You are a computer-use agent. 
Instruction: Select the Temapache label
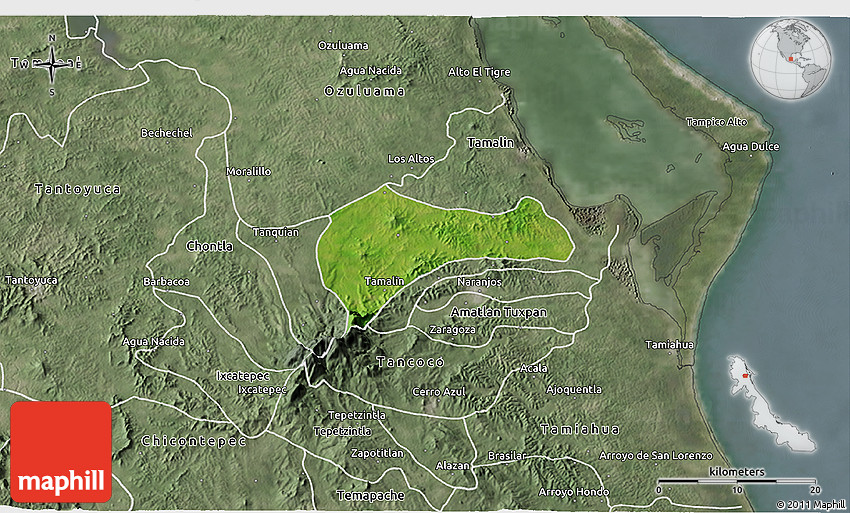coord(371,495)
